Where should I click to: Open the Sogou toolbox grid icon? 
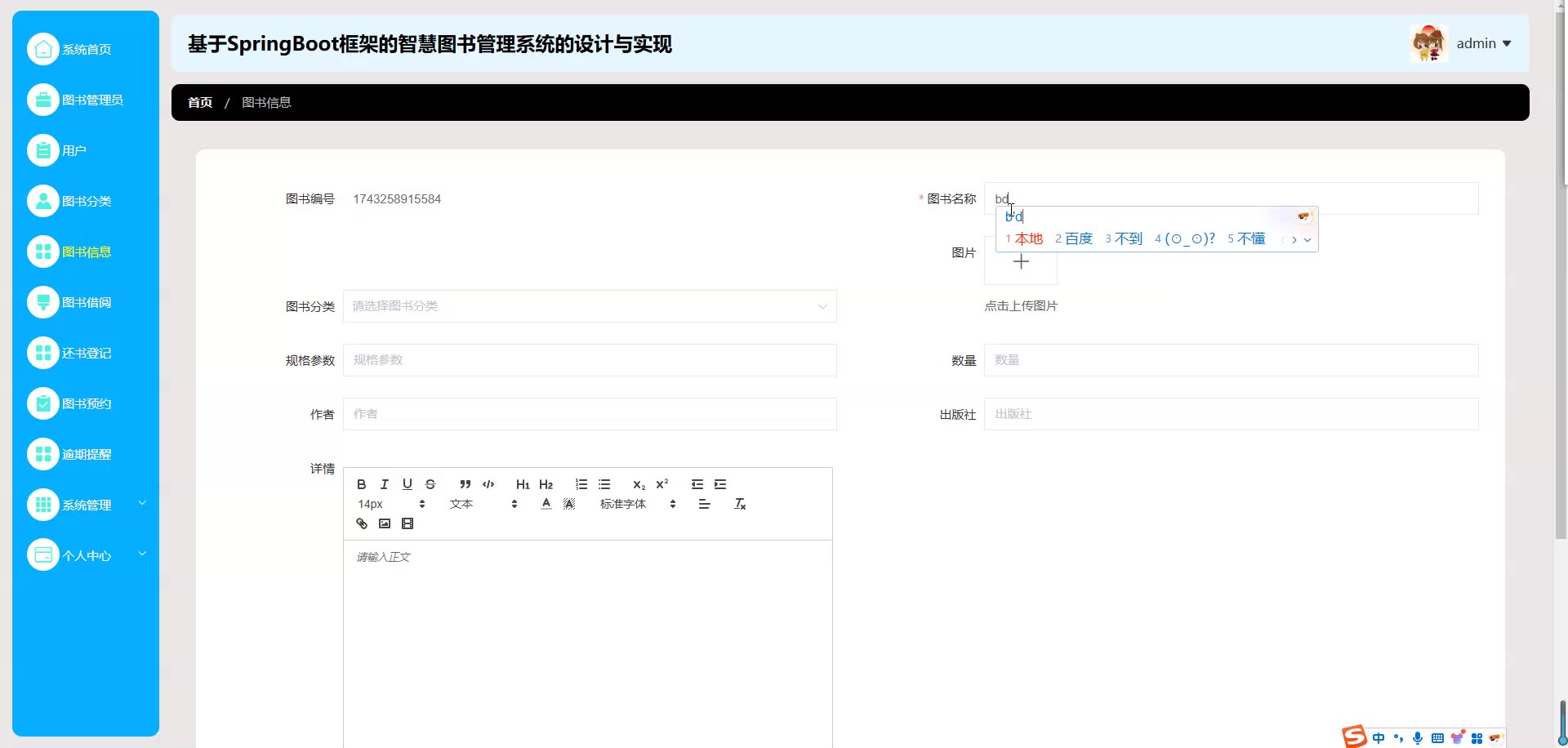(x=1477, y=738)
